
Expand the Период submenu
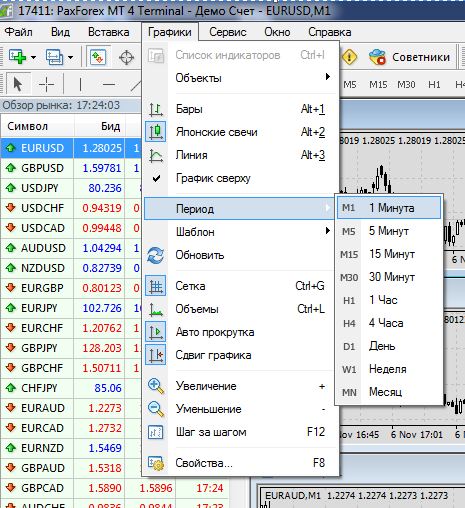click(x=239, y=209)
